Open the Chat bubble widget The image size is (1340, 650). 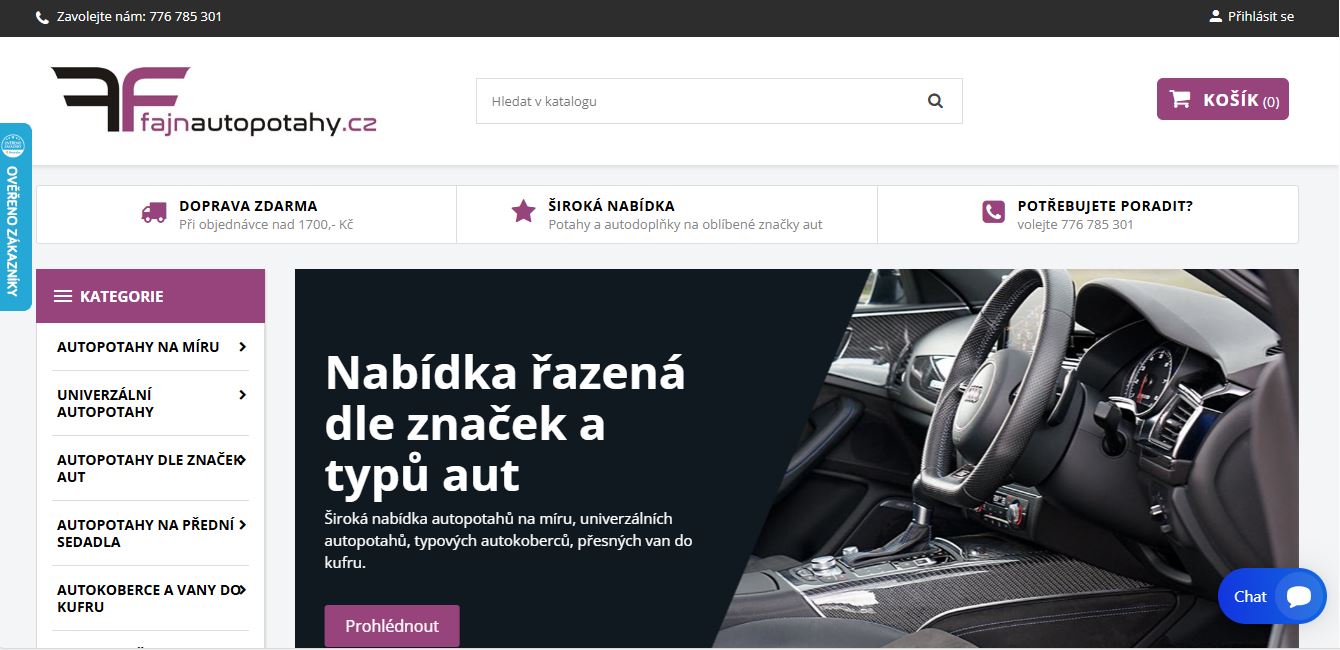1272,596
